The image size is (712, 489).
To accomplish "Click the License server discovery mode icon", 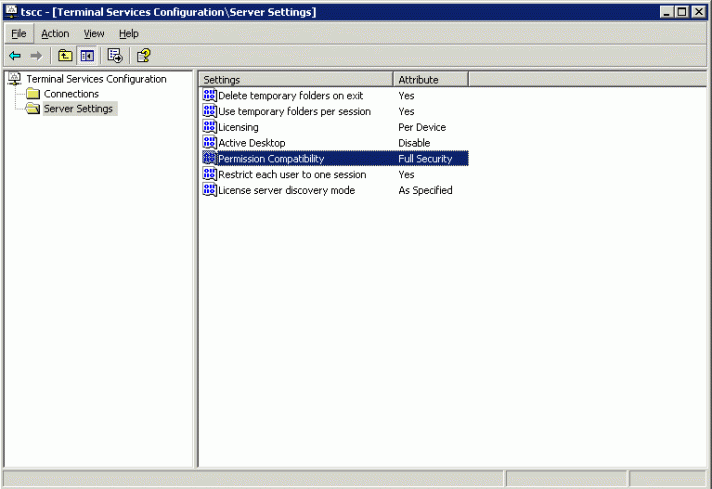I will pyautogui.click(x=210, y=190).
